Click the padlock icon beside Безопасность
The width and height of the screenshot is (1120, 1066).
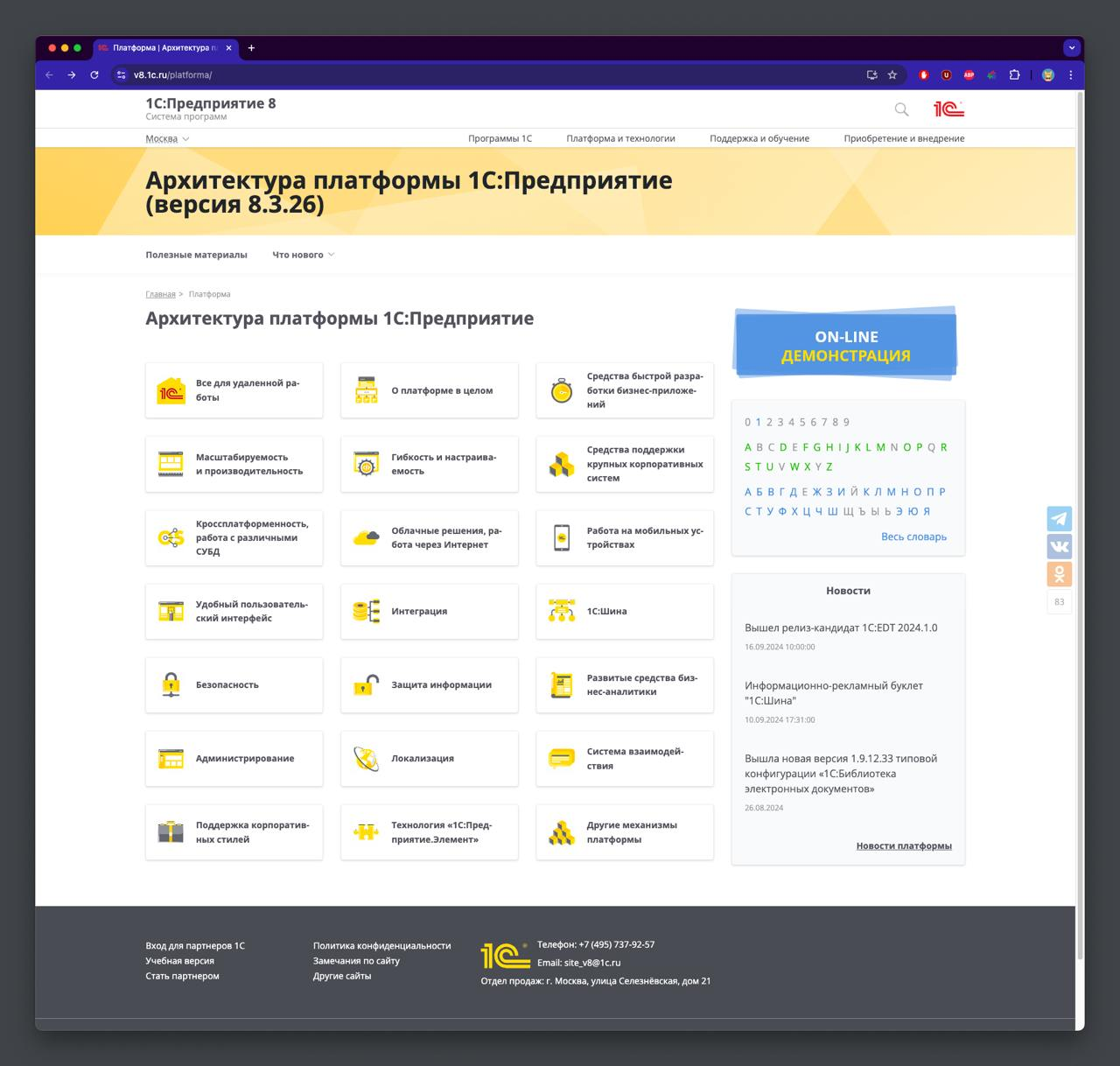[x=171, y=684]
